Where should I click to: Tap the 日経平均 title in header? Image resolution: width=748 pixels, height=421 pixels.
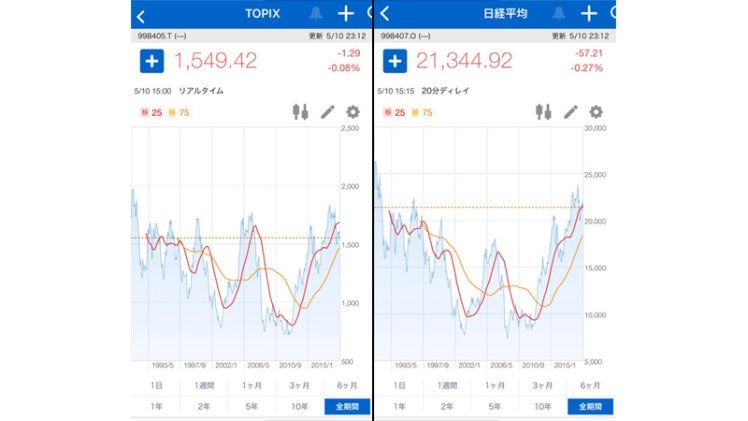(505, 13)
